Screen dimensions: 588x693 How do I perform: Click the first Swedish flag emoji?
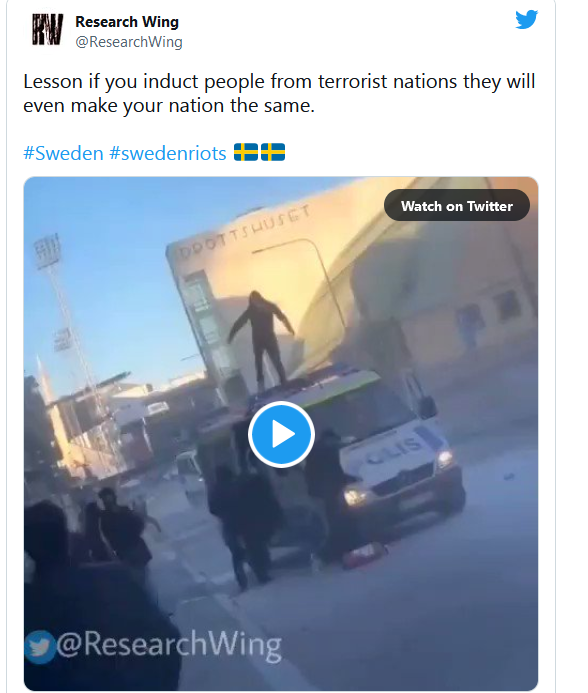click(x=246, y=152)
